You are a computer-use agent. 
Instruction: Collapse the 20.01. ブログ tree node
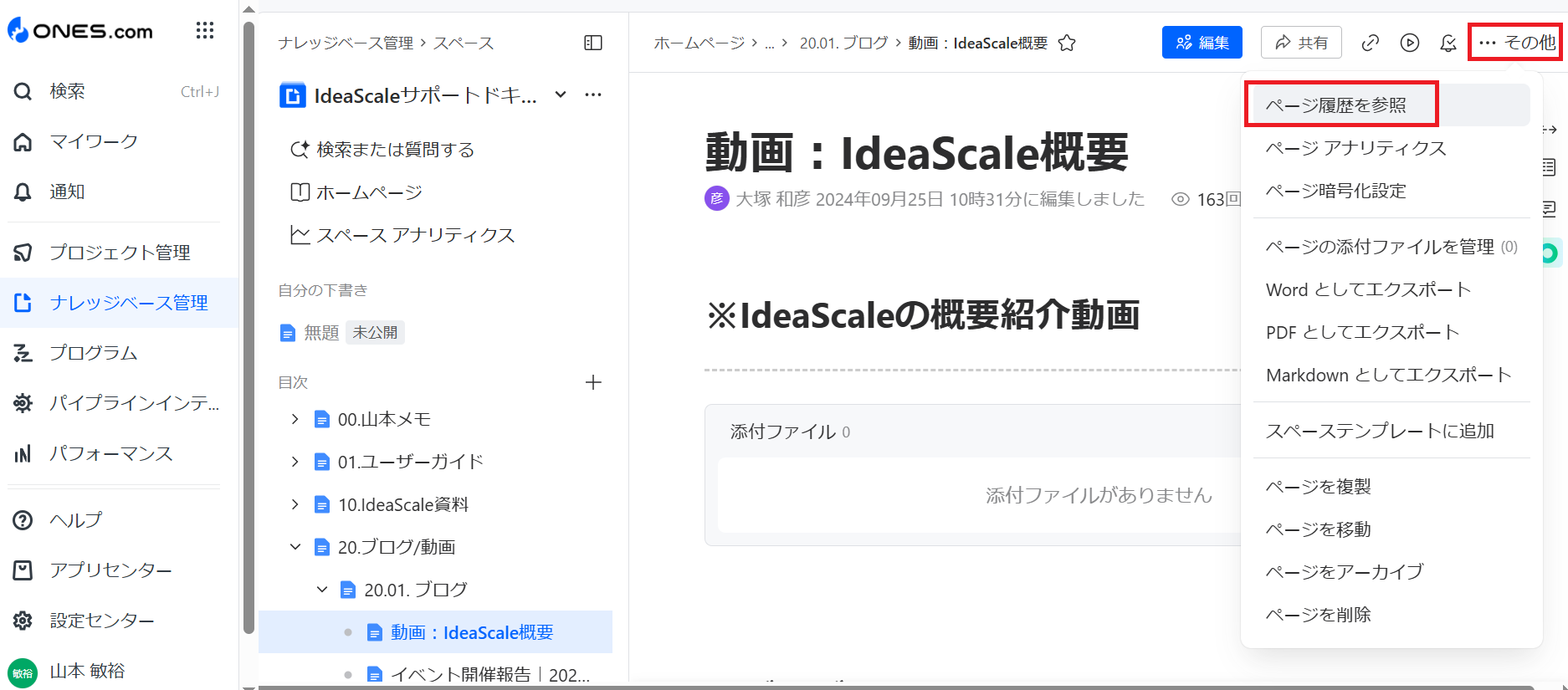coord(321,590)
